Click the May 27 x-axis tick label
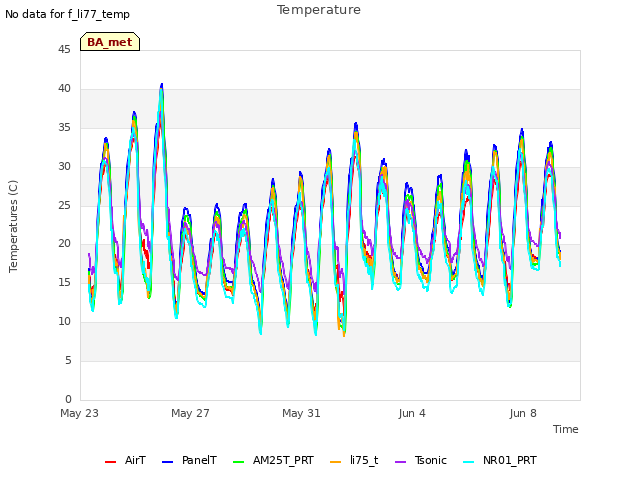The image size is (640, 480). [190, 413]
